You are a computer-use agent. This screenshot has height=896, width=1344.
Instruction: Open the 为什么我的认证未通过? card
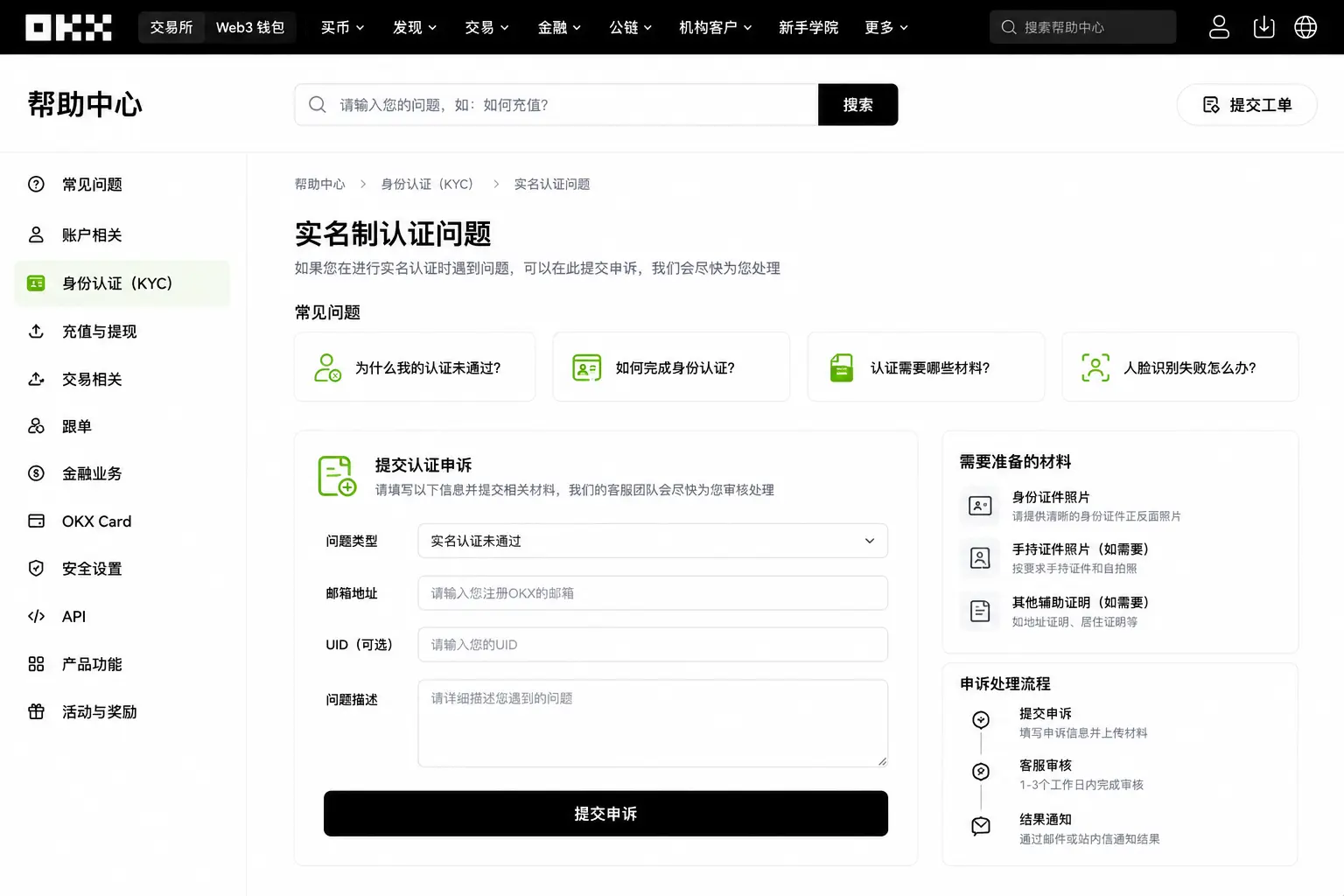tap(415, 367)
